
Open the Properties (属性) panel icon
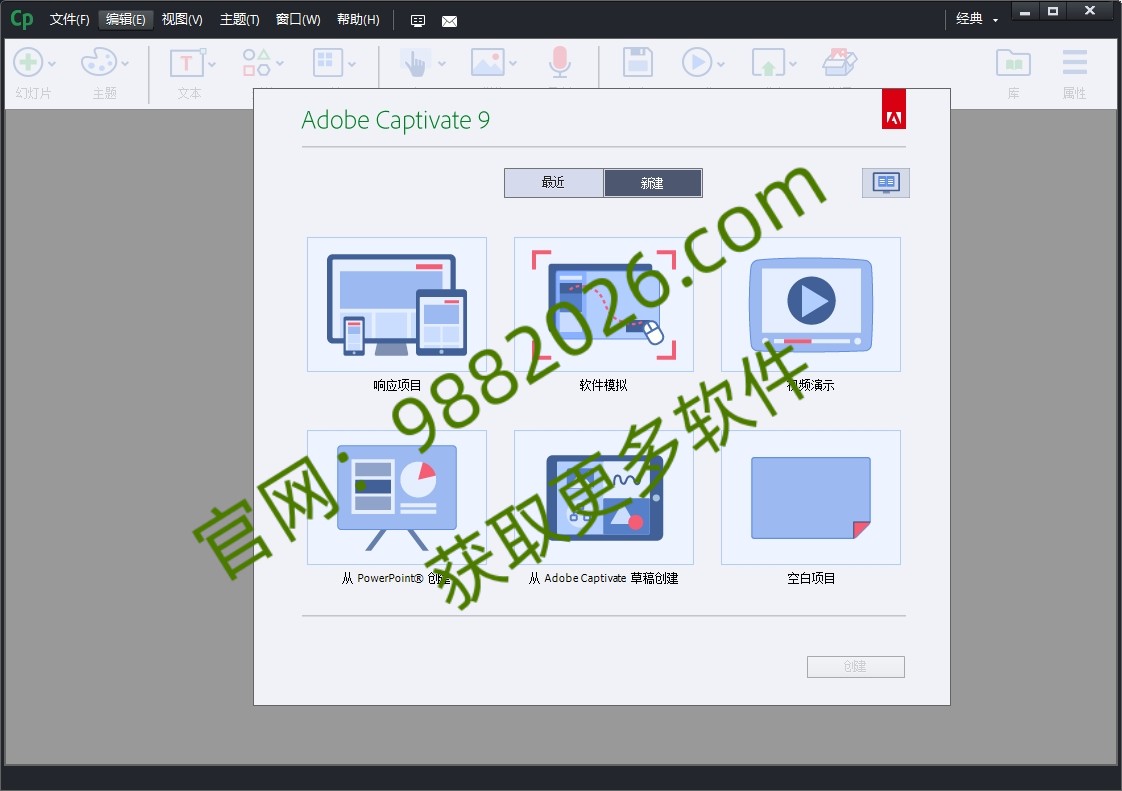[x=1074, y=62]
